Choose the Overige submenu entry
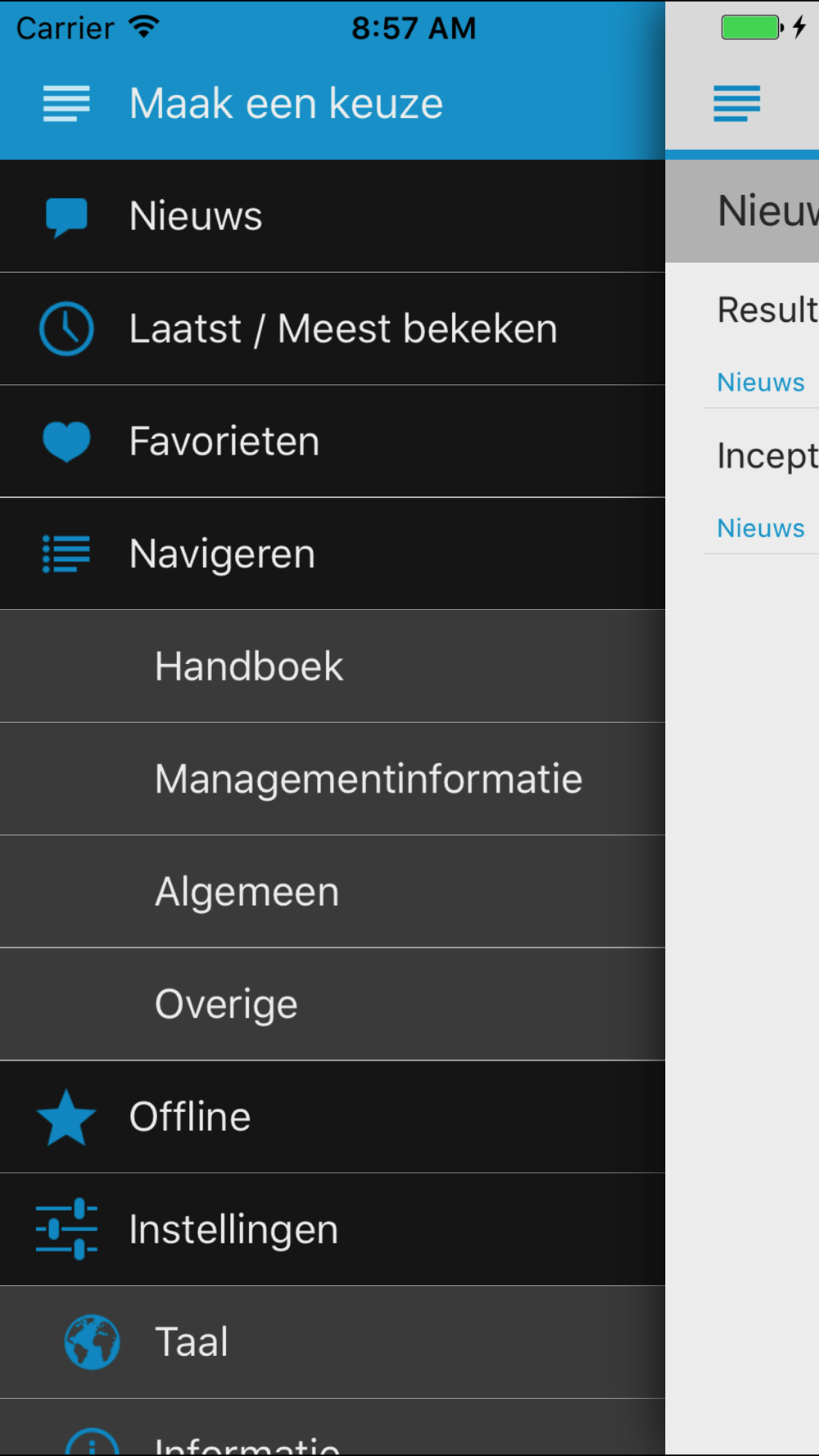 coord(333,1005)
